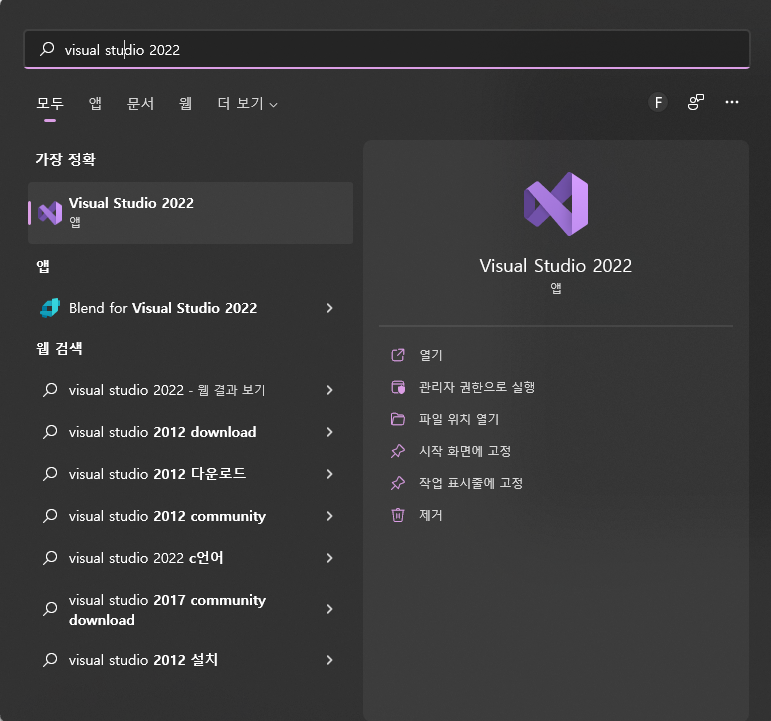The height and width of the screenshot is (721, 771).
Task: Select 'visual studio 2012 설치' suggestion
Action: 143,660
